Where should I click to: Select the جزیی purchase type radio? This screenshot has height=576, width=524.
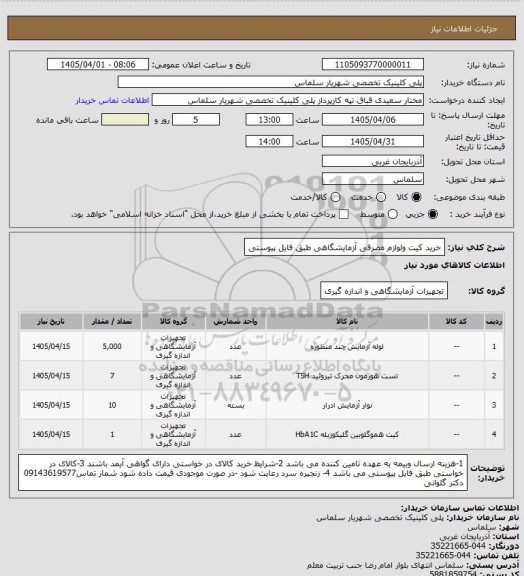433,214
